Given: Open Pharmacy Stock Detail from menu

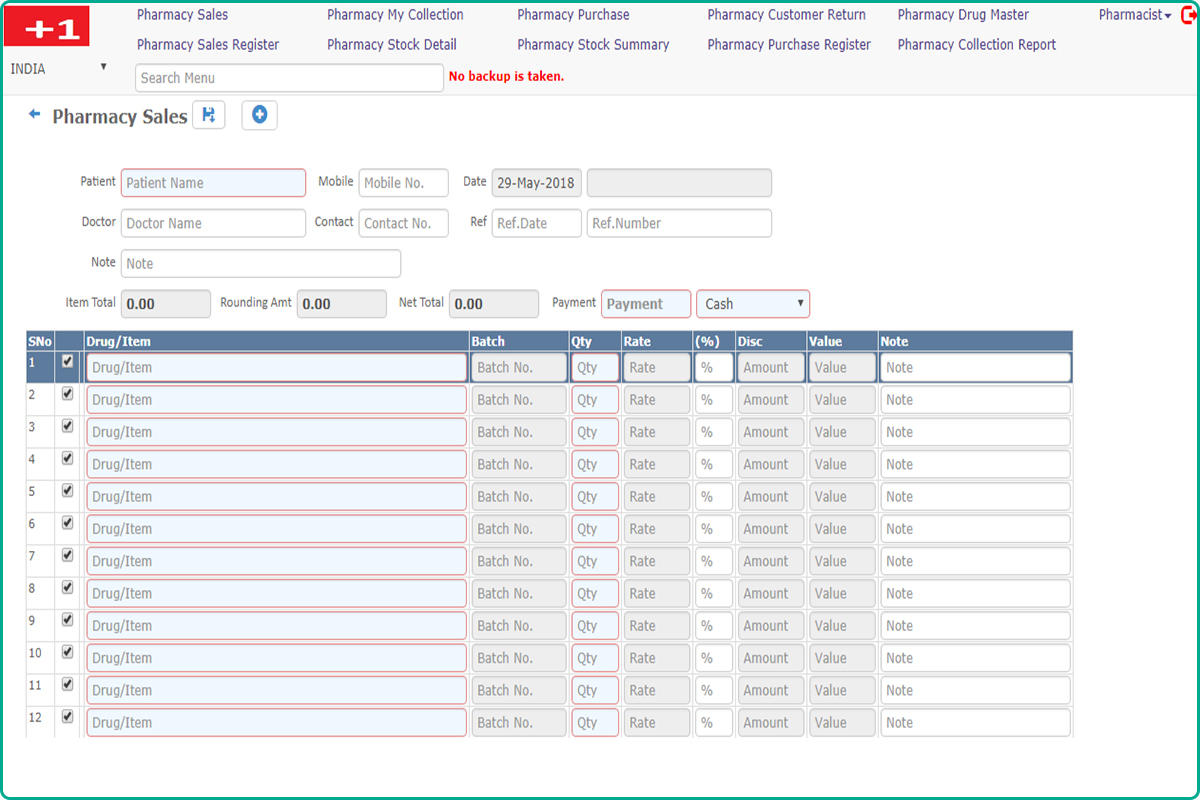Looking at the screenshot, I should tap(391, 44).
